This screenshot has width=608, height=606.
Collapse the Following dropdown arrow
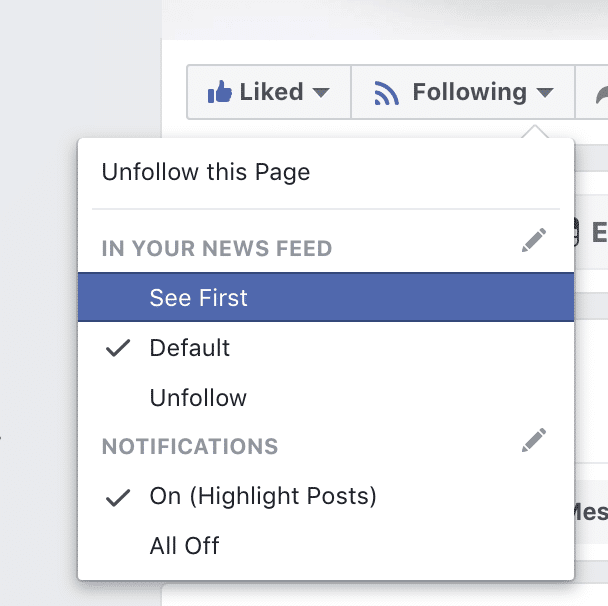coord(545,92)
